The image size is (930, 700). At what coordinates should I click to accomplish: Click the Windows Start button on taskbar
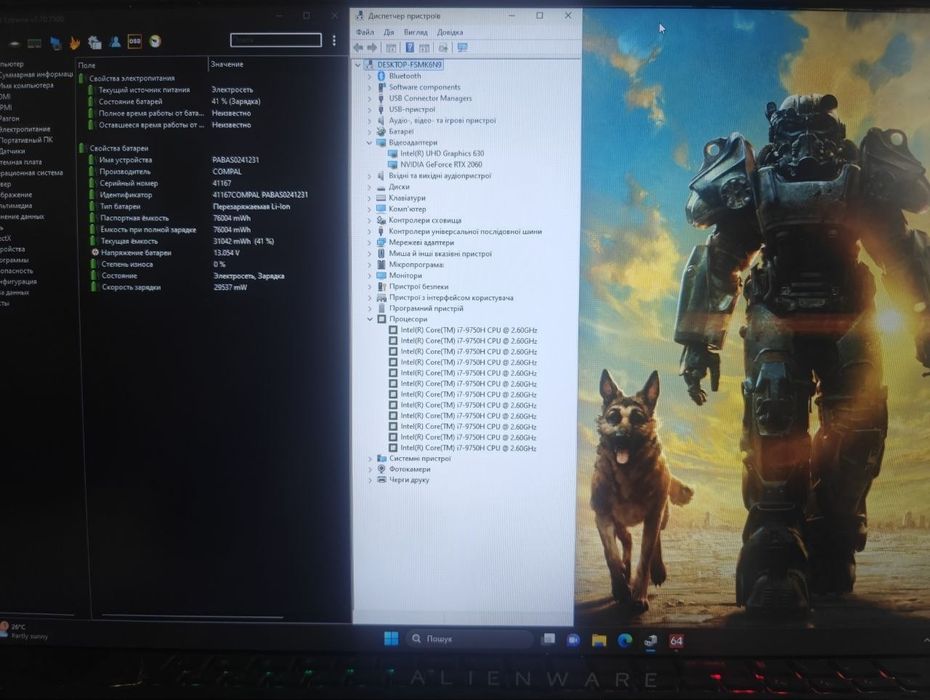click(x=391, y=639)
